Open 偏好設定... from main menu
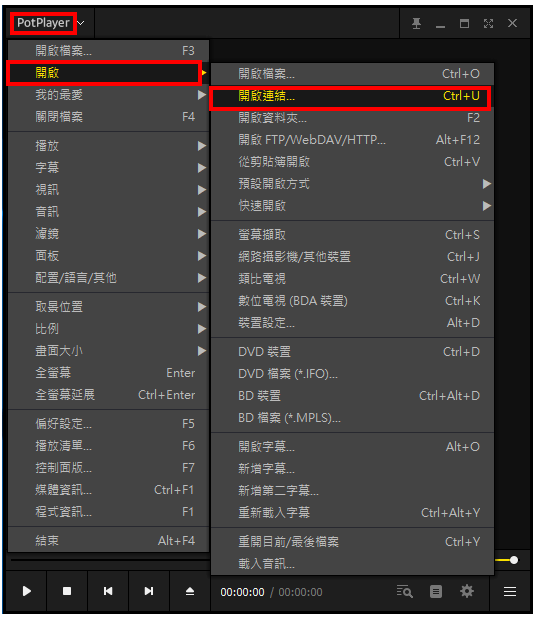This screenshot has height=619, width=540. (108, 424)
